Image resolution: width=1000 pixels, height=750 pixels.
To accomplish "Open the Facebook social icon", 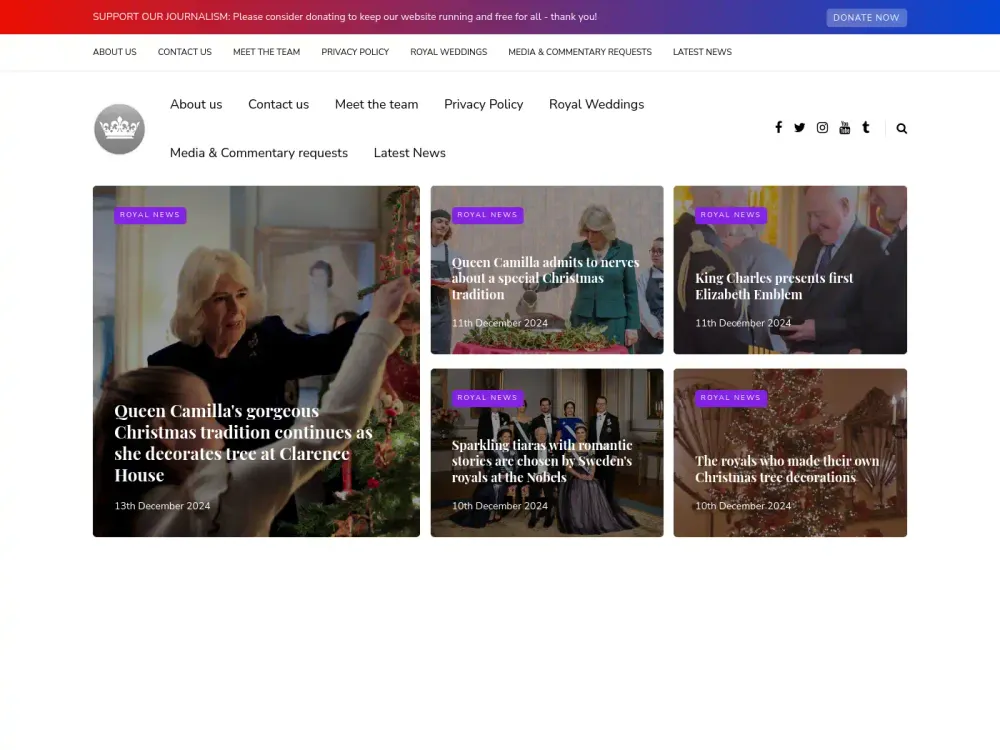I will coord(778,128).
